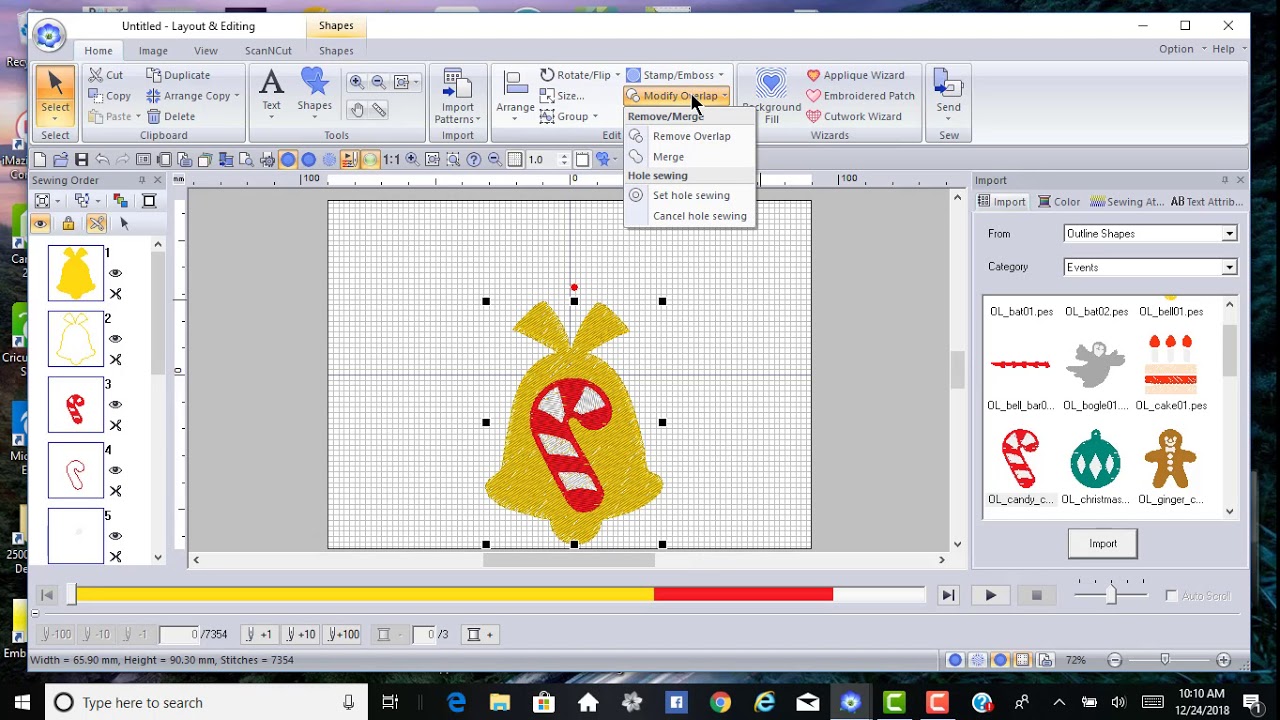The height and width of the screenshot is (720, 1280).
Task: Switch to the Image ribbon tab
Action: (153, 51)
